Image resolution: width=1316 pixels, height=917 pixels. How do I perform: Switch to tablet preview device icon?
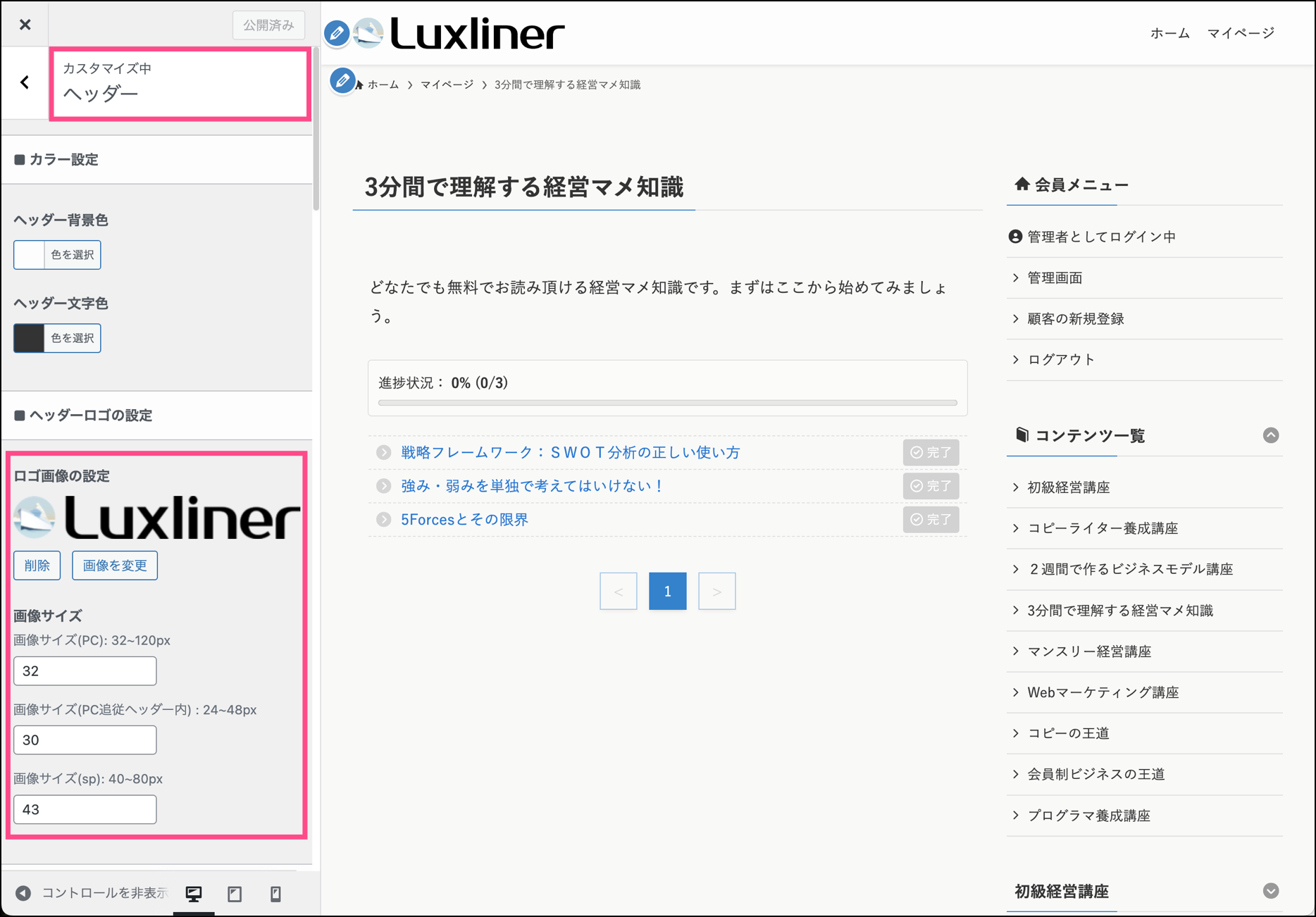(235, 894)
